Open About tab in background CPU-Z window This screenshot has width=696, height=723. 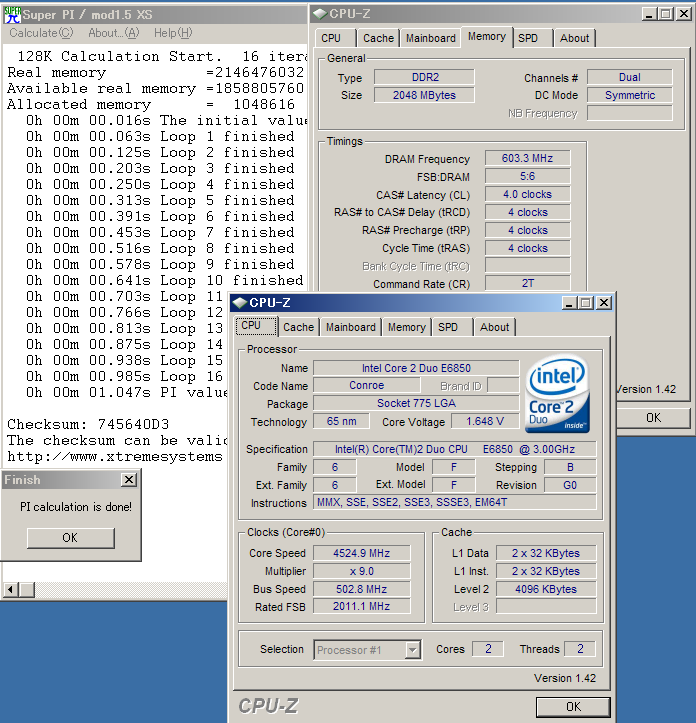pyautogui.click(x=574, y=38)
